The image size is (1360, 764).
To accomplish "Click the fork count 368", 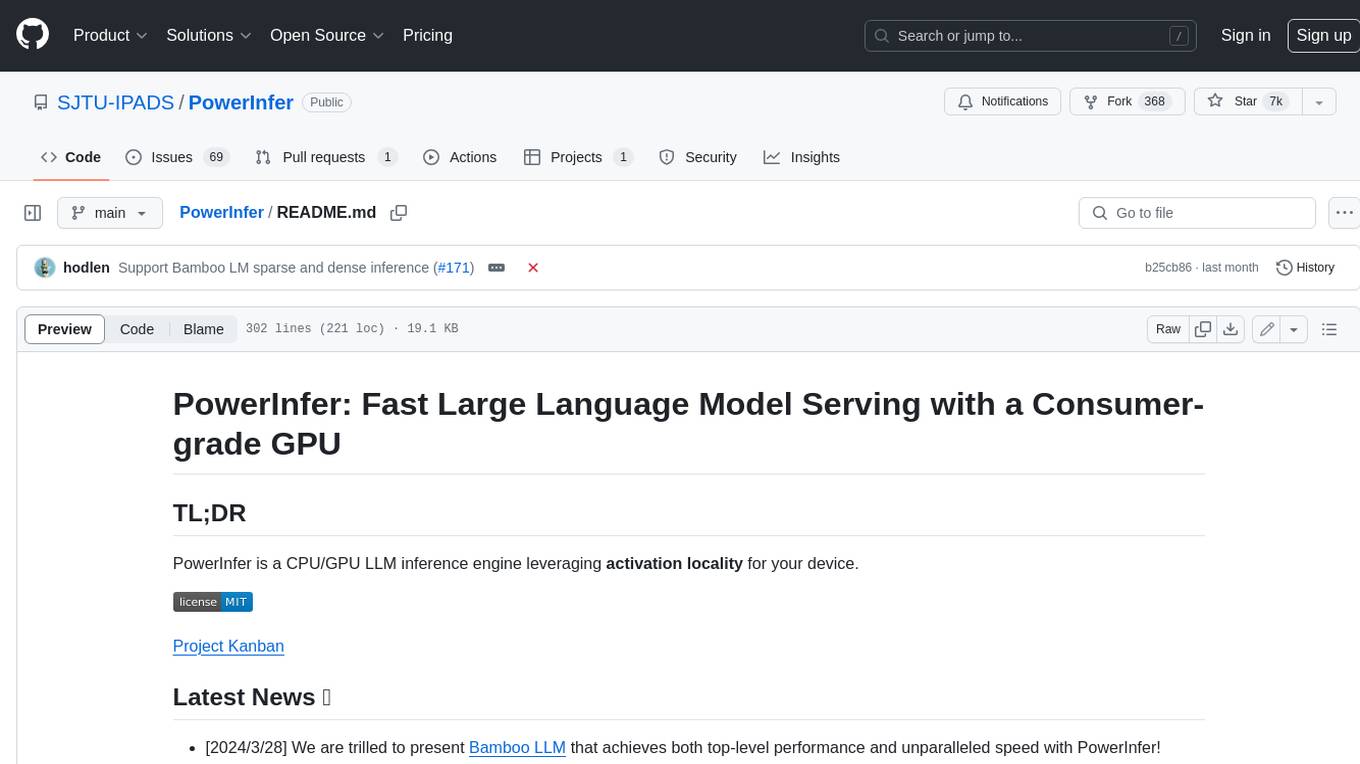I will (1155, 101).
